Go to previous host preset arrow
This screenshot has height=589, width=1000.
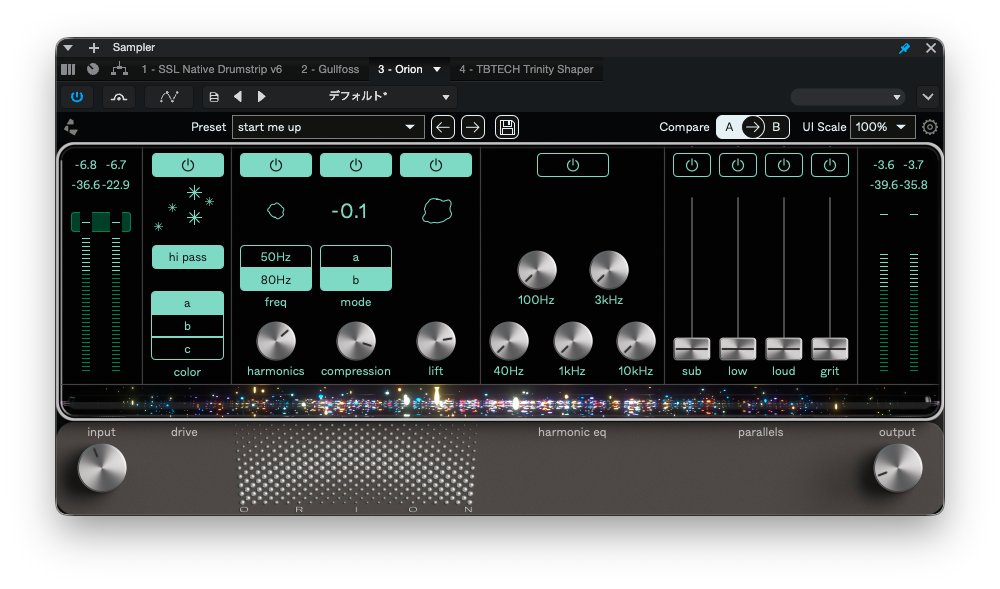[x=238, y=96]
